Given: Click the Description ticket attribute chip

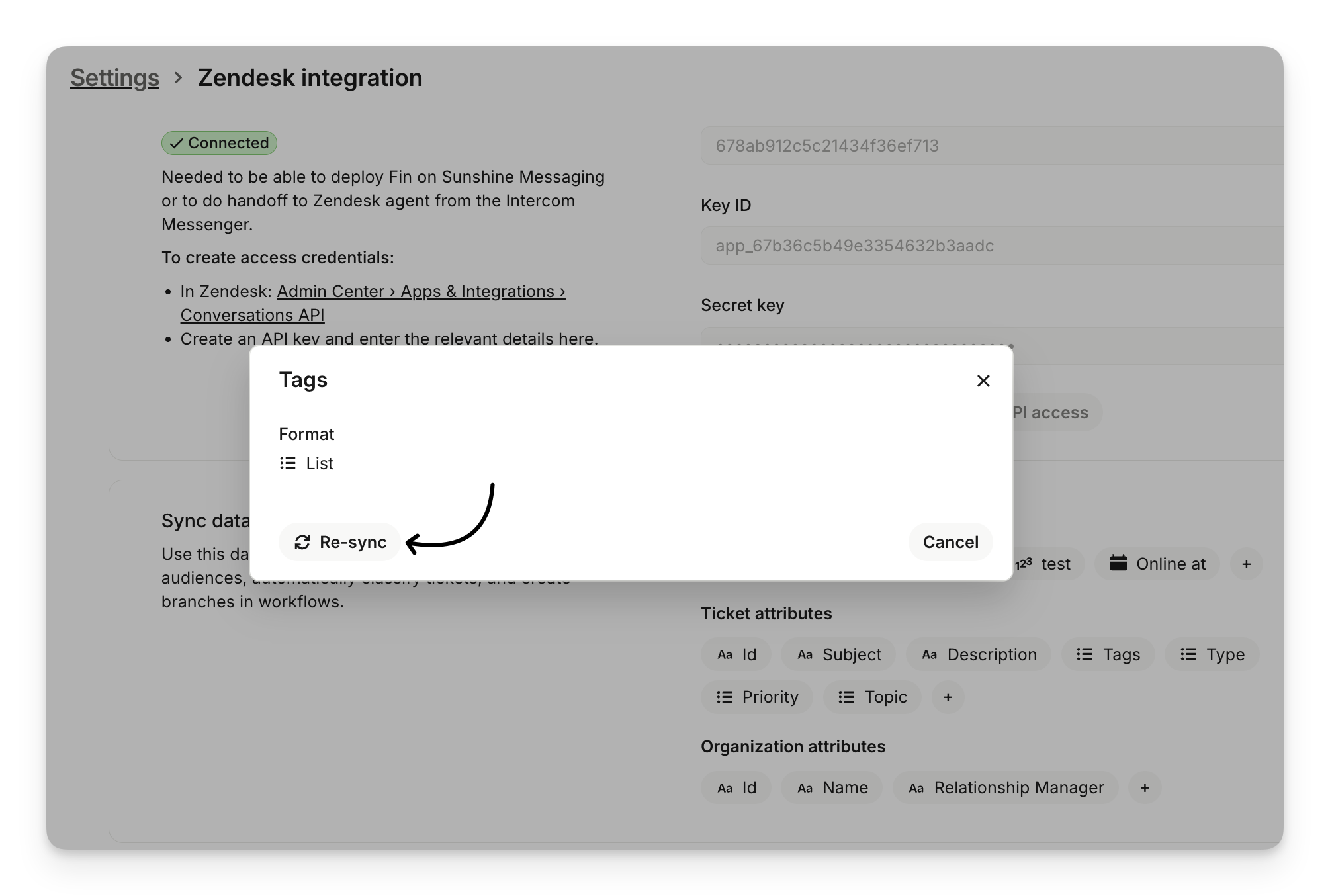Looking at the screenshot, I should click(979, 654).
